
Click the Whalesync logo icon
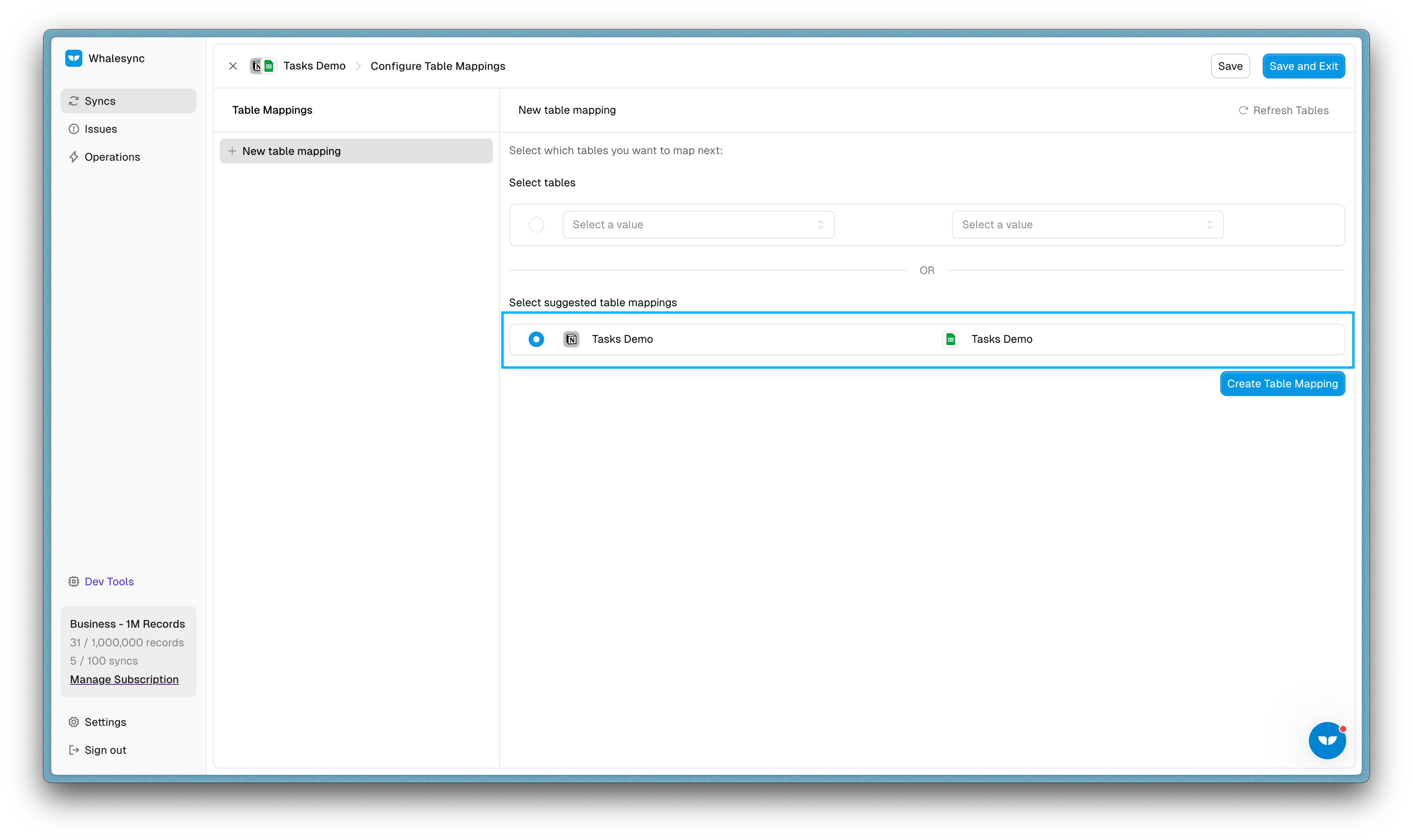[74, 58]
